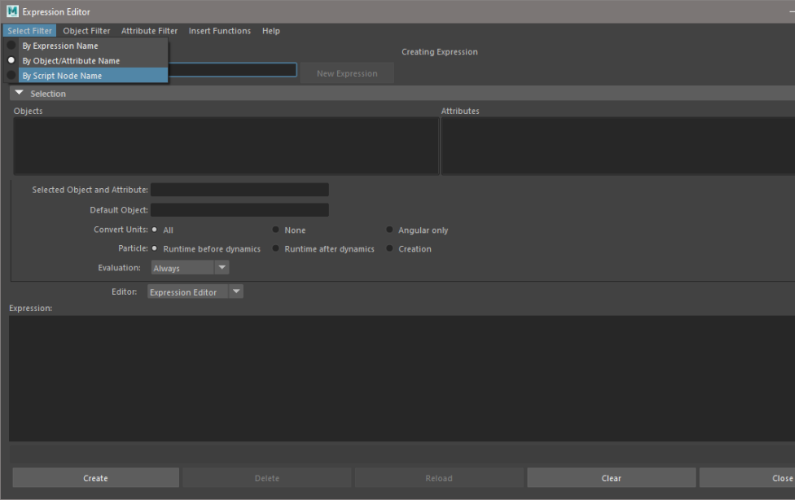Select the None convert units radio button
Viewport: 795px width, 500px height.
pos(276,230)
